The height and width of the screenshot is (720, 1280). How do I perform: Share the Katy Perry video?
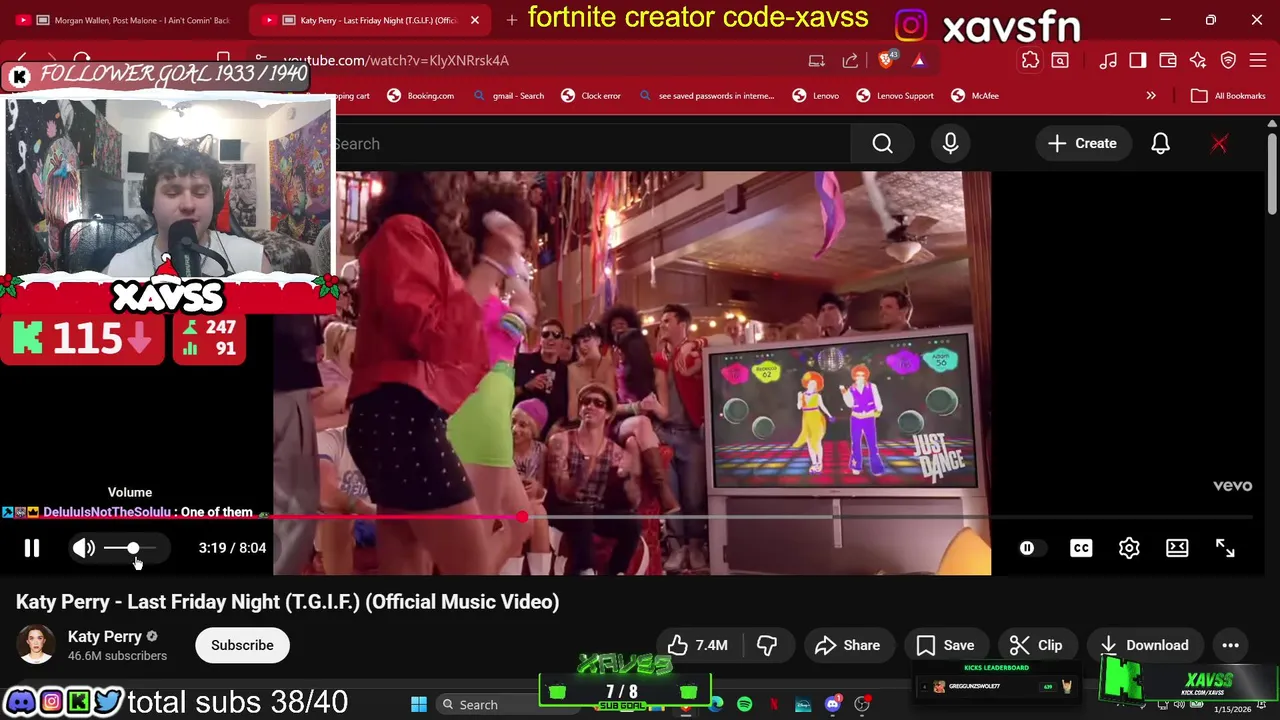pyautogui.click(x=847, y=645)
